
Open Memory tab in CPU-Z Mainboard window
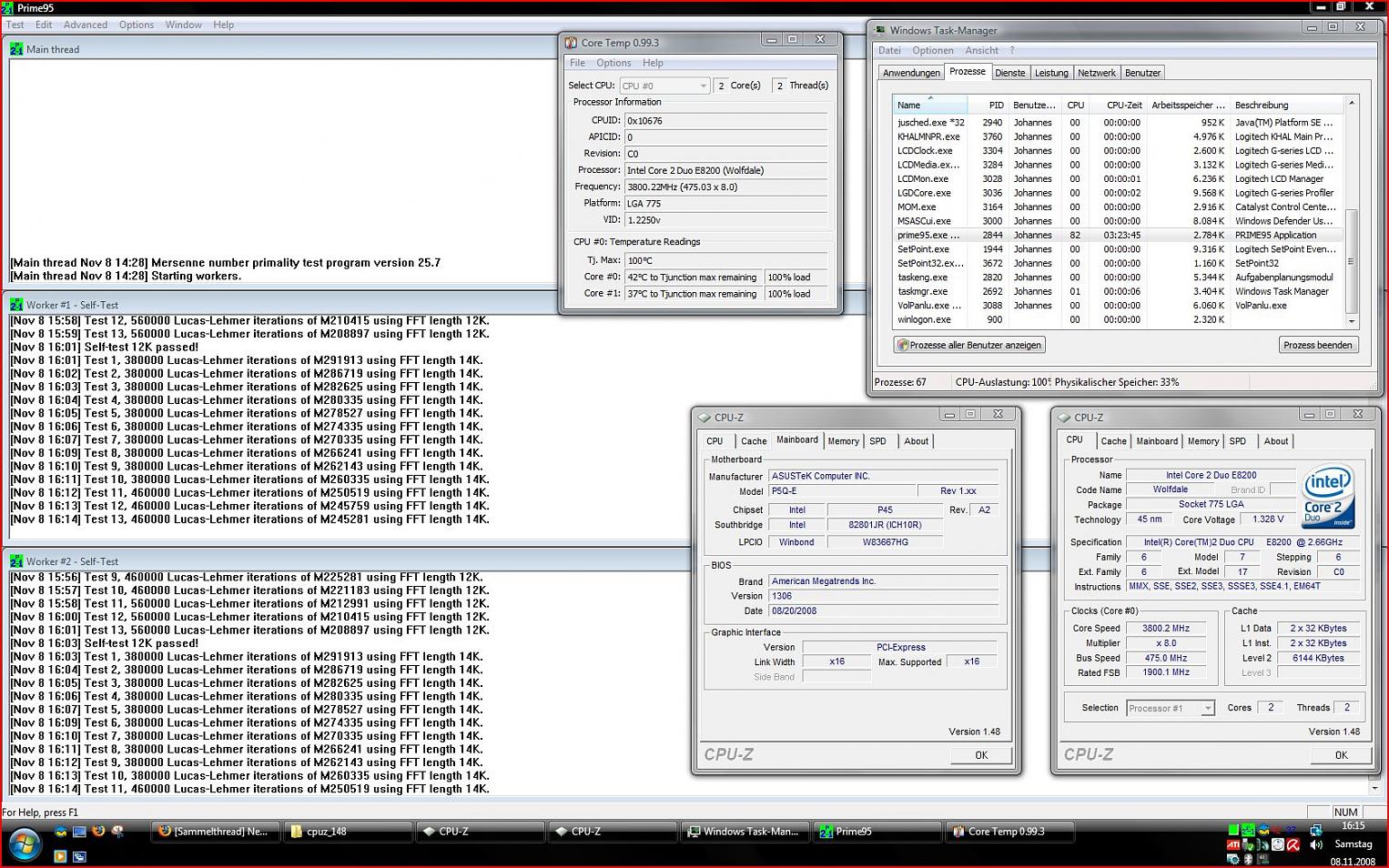844,441
